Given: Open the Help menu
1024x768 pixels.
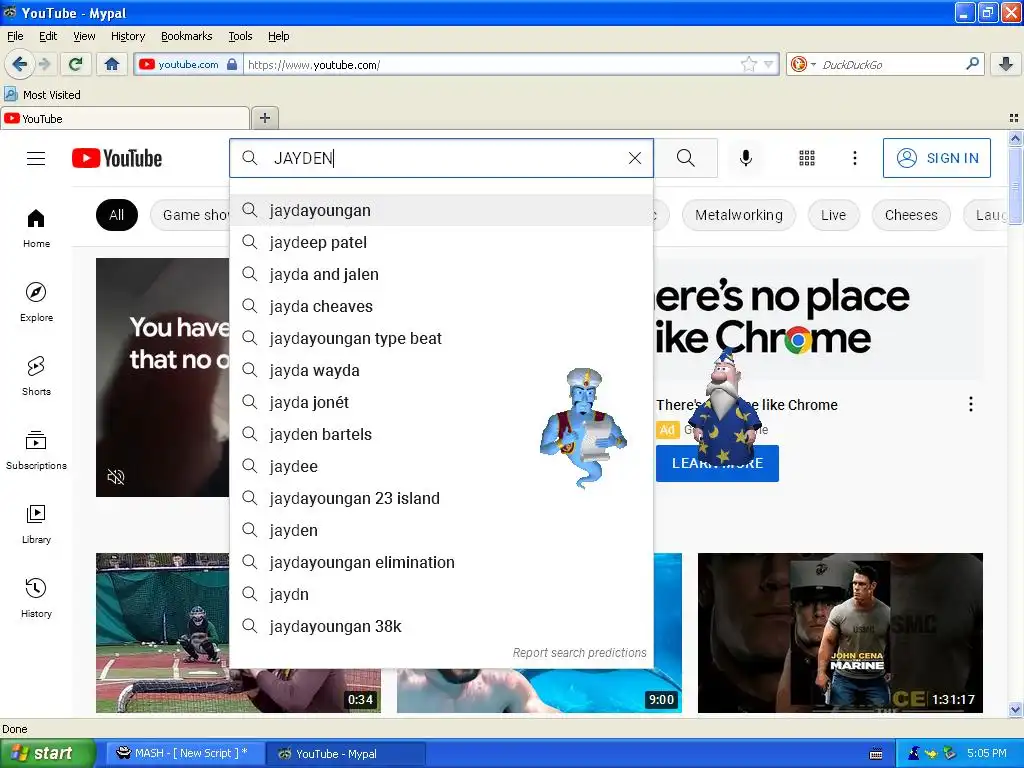Looking at the screenshot, I should 279,36.
